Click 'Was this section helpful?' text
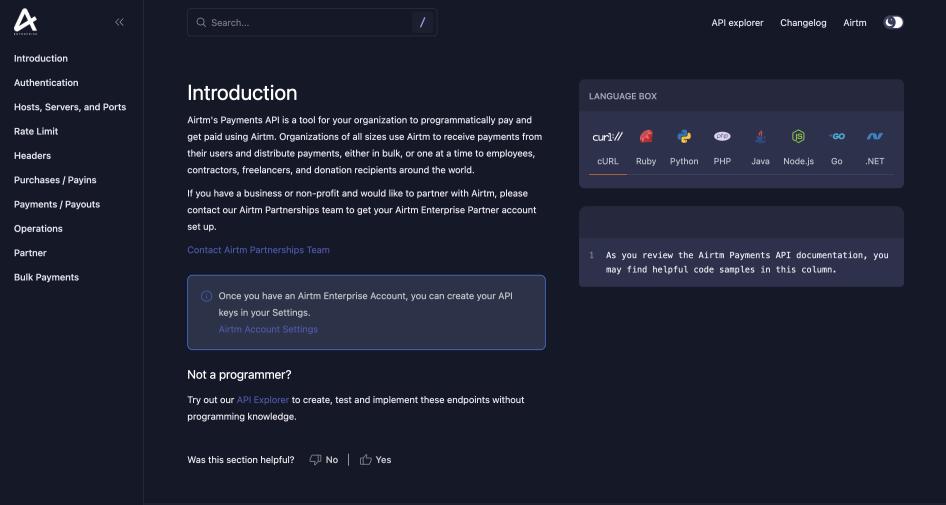This screenshot has width=946, height=505. point(241,460)
